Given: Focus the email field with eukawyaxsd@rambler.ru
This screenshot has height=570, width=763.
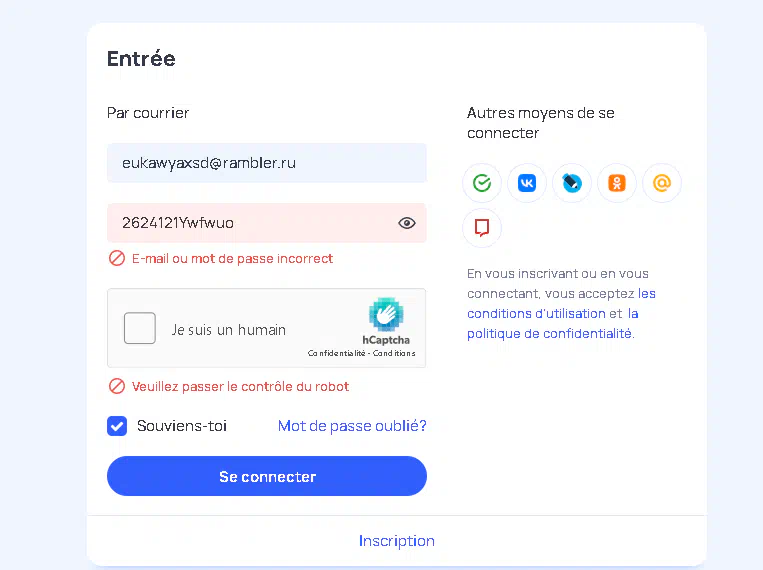Looking at the screenshot, I should (x=267, y=163).
